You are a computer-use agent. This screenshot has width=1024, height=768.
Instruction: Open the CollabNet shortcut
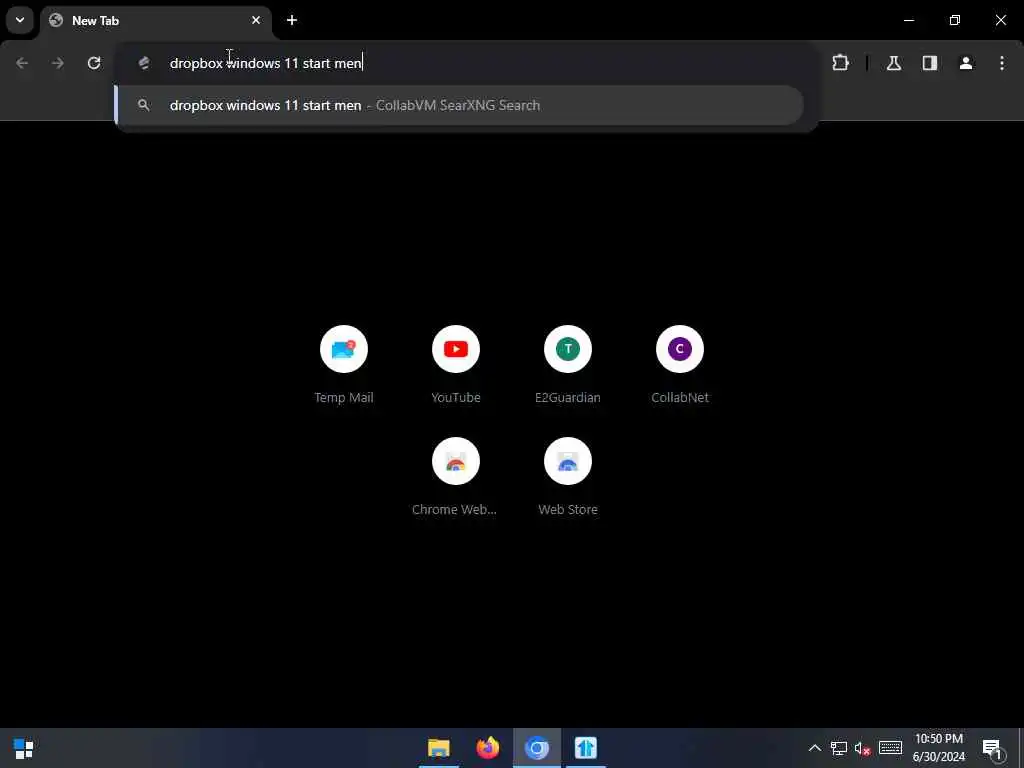(x=680, y=365)
